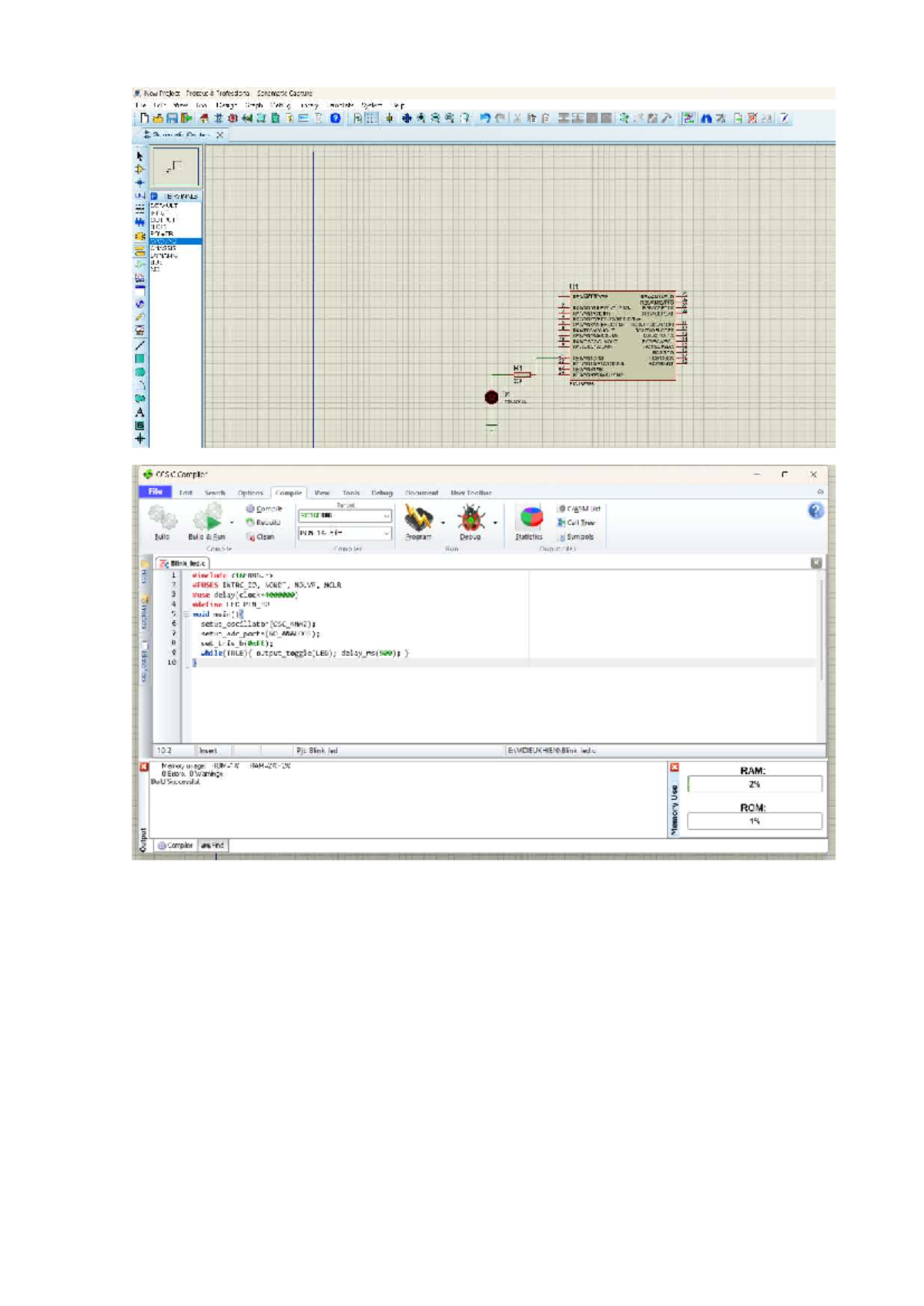Image resolution: width=924 pixels, height=1306 pixels.
Task: Switch to the View ribbon tab in CCS
Action: [x=322, y=493]
